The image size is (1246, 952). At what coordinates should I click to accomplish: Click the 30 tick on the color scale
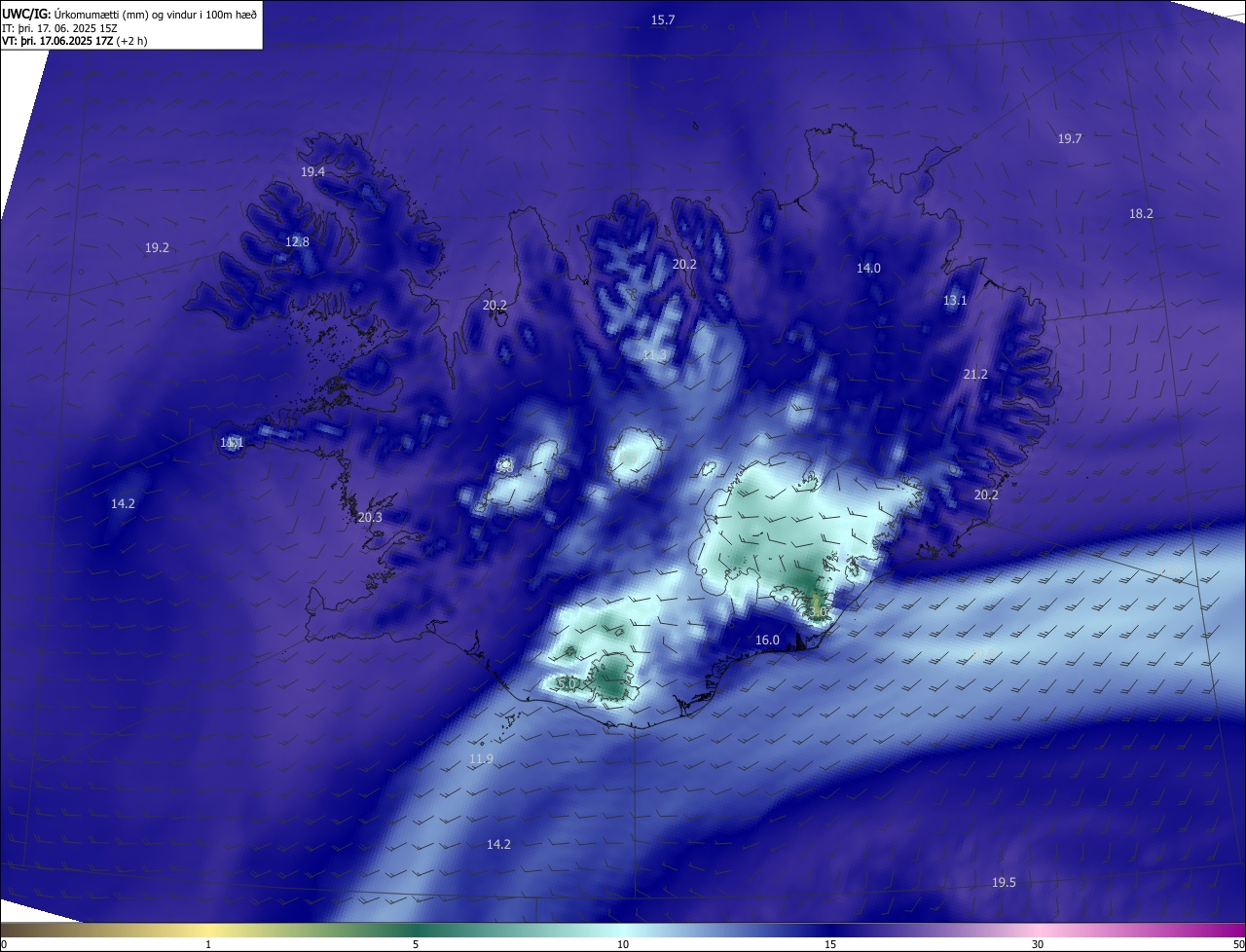click(x=1038, y=944)
